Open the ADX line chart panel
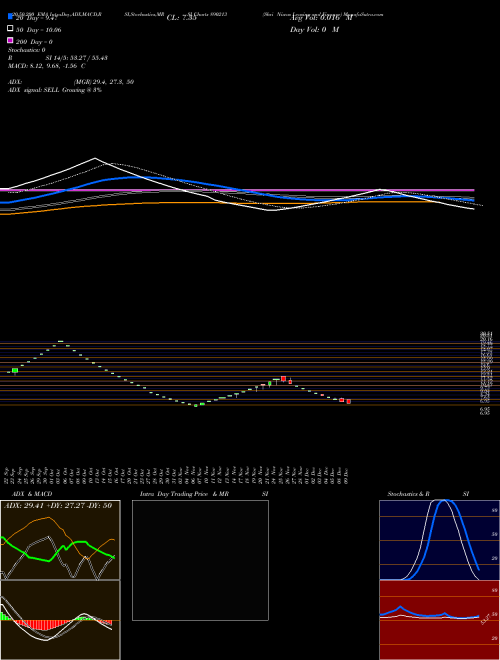 point(60,540)
